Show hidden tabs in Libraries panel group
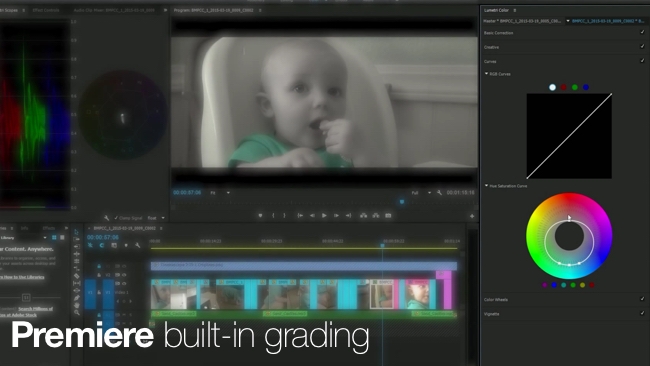This screenshot has width=650, height=366. [66, 228]
